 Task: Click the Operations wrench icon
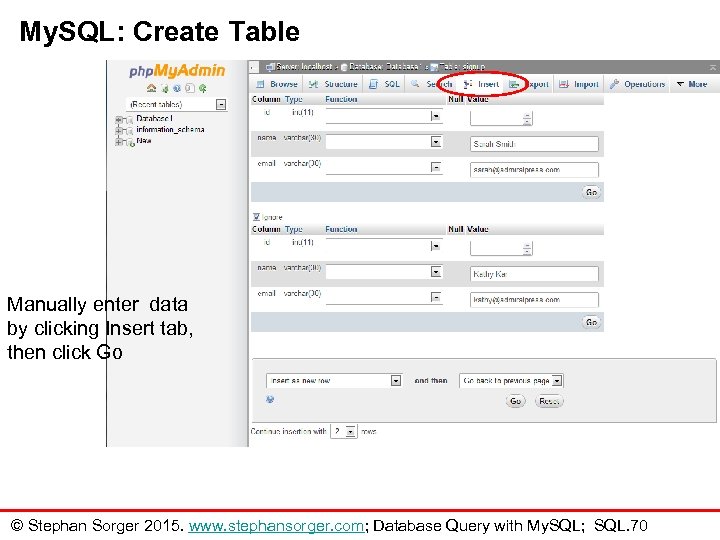(614, 84)
